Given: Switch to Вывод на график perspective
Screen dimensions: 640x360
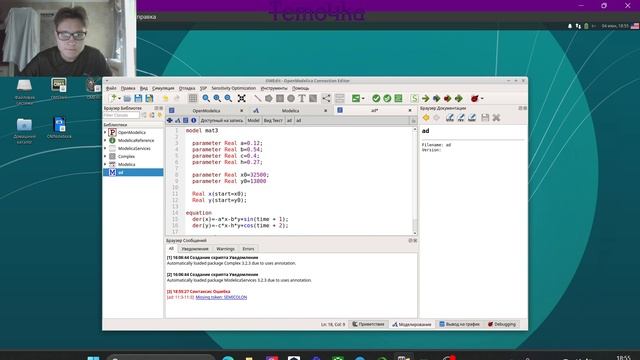Looking at the screenshot, I should tap(459, 324).
